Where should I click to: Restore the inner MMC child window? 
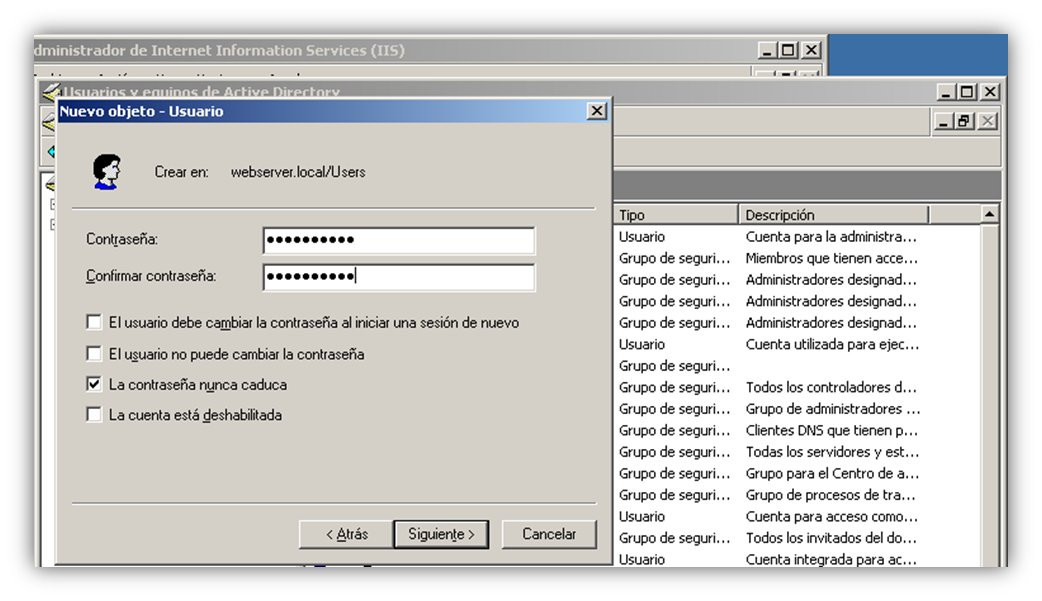964,121
